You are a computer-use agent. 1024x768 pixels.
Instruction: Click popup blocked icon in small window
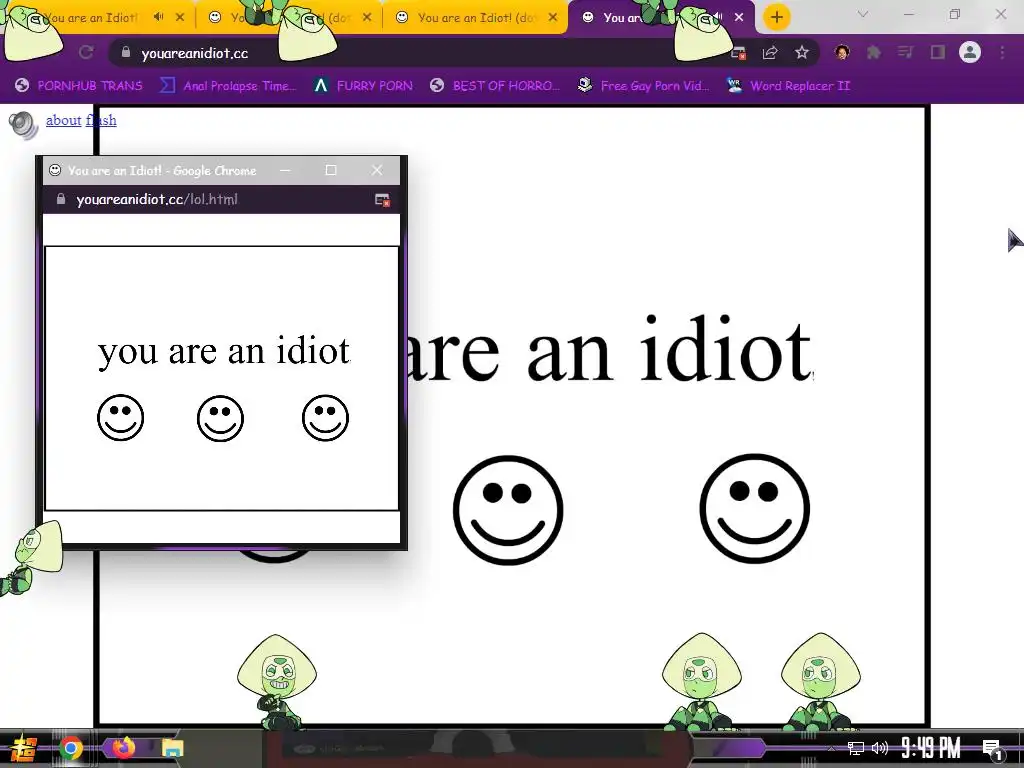pyautogui.click(x=382, y=200)
